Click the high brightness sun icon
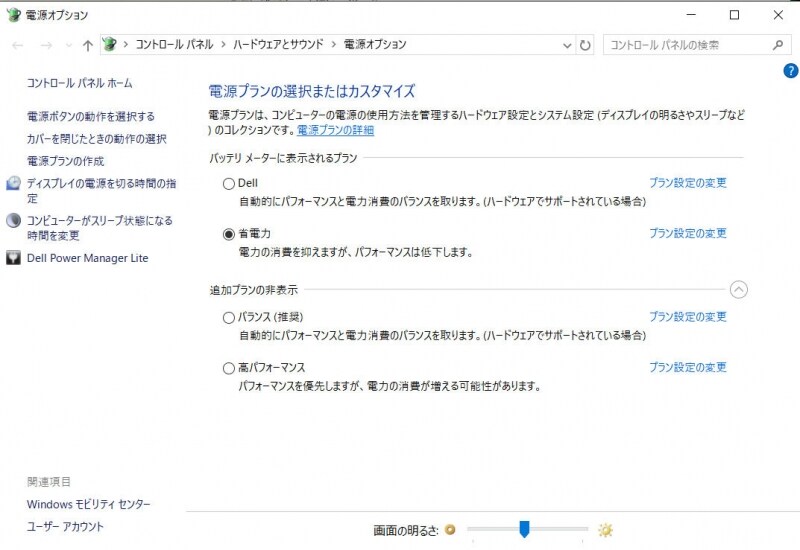The height and width of the screenshot is (550, 800). tap(605, 530)
